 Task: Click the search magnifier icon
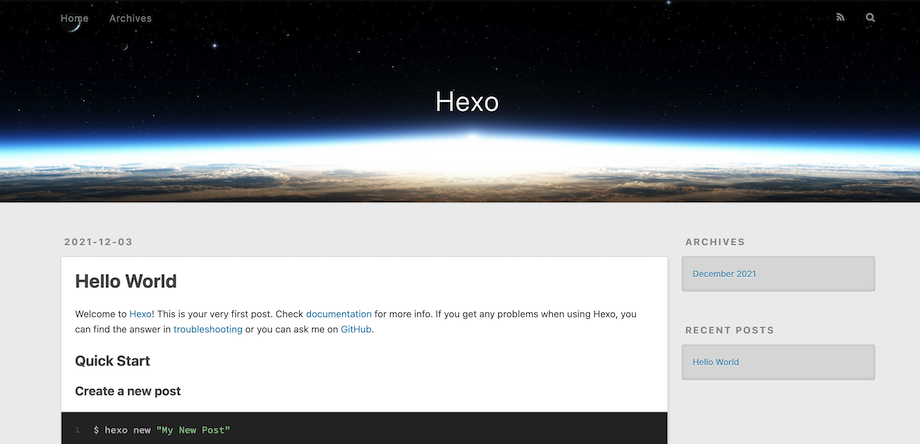870,18
